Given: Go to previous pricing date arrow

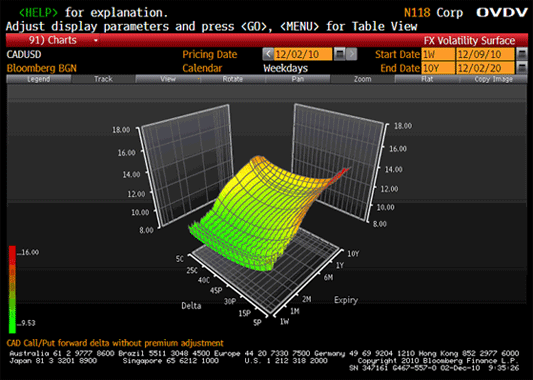Looking at the screenshot, I should (268, 54).
